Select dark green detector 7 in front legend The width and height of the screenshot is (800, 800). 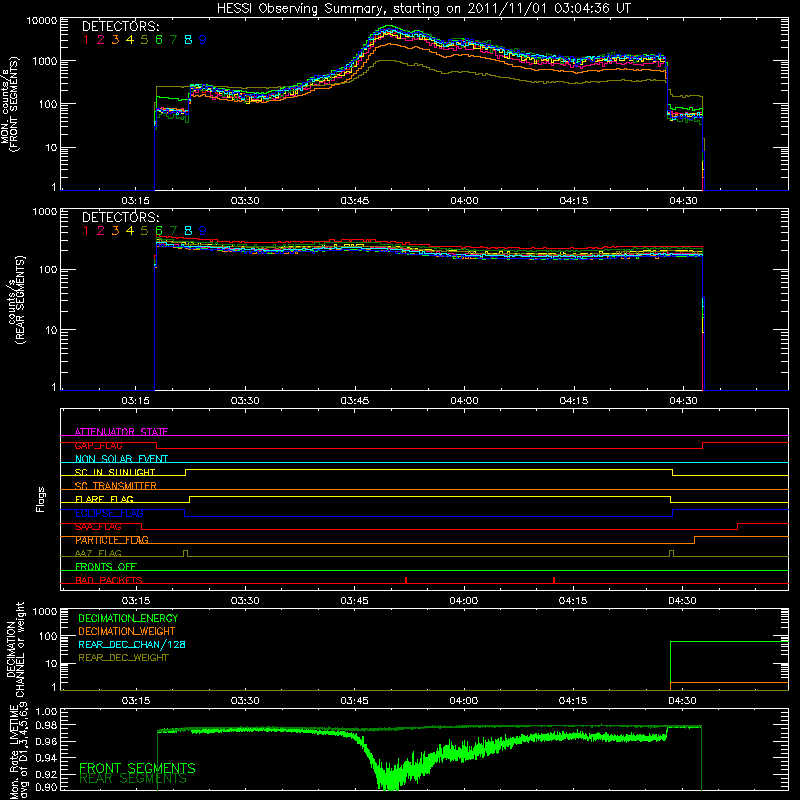click(x=173, y=40)
